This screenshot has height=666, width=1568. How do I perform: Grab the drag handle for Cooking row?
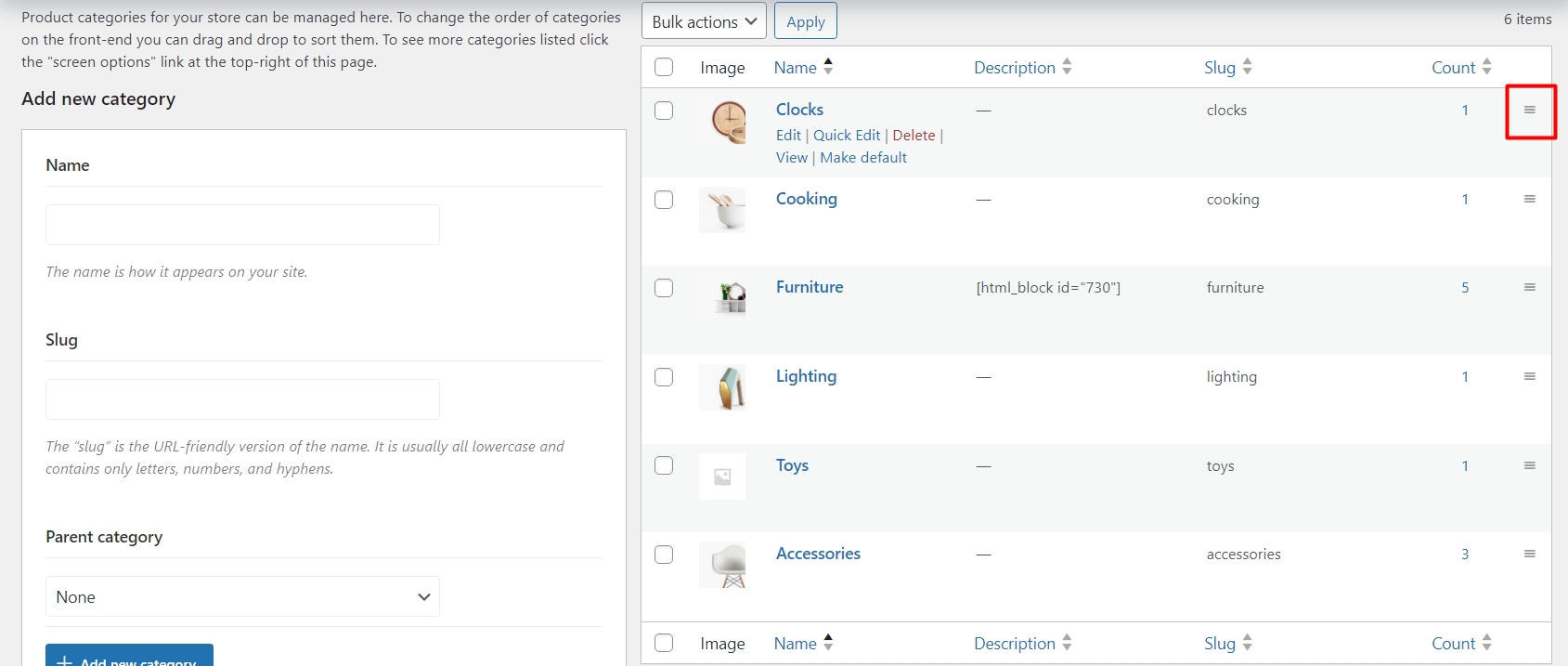(1529, 199)
